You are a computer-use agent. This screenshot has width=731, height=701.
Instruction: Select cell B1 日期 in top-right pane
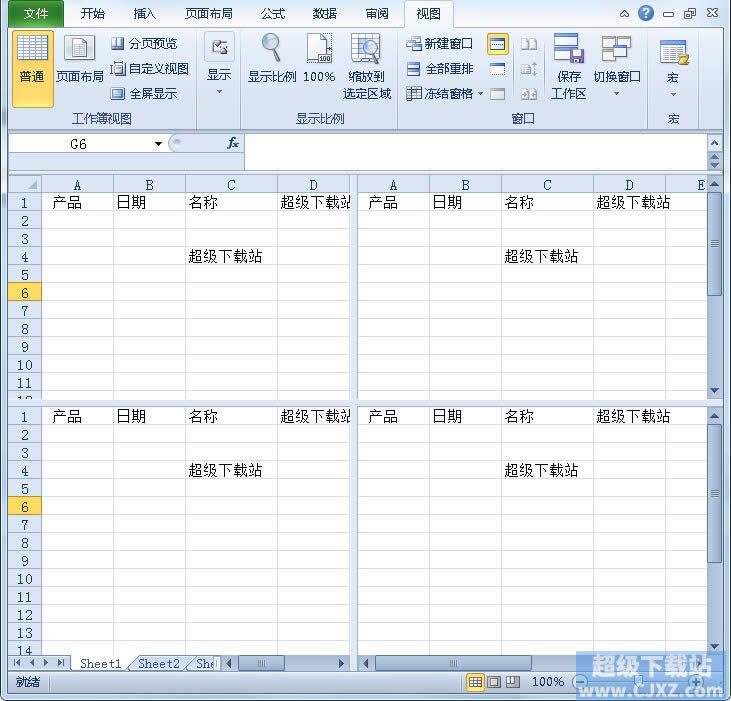tap(465, 202)
